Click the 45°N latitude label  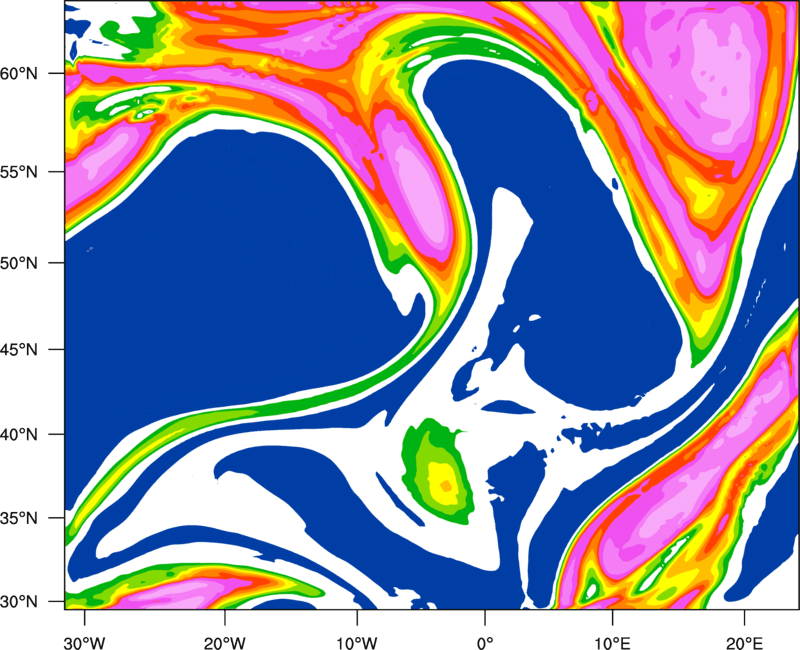point(19,349)
